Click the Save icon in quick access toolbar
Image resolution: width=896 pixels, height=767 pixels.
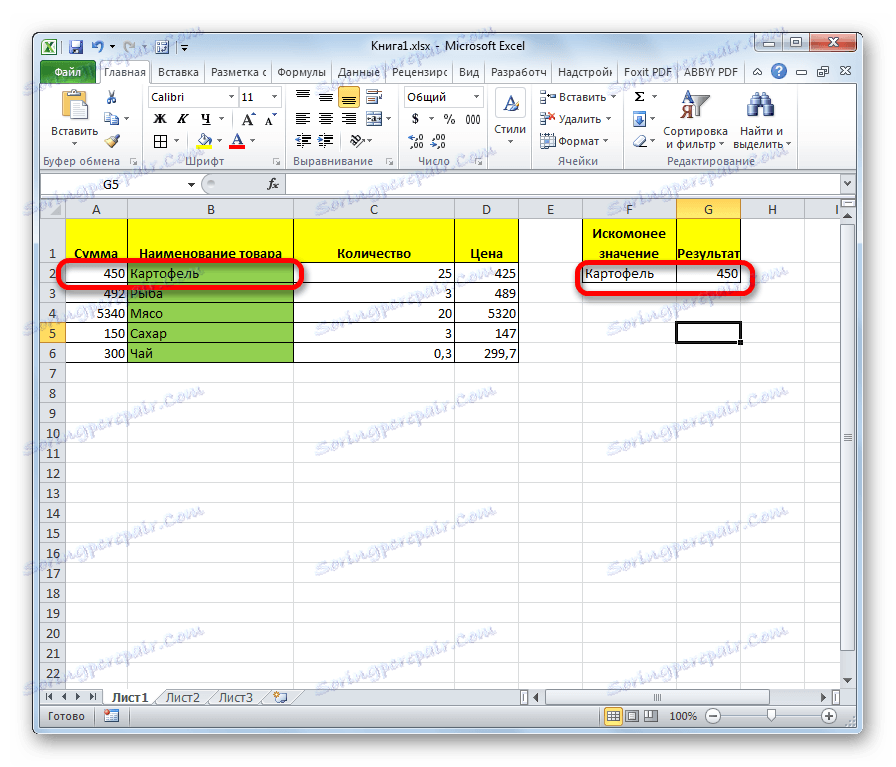pyautogui.click(x=75, y=47)
